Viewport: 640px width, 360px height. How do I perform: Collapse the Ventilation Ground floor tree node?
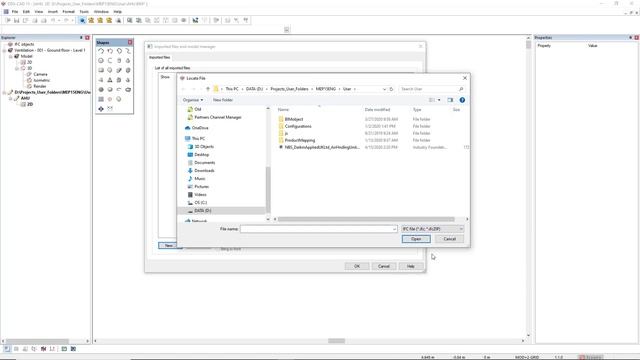pos(4,50)
